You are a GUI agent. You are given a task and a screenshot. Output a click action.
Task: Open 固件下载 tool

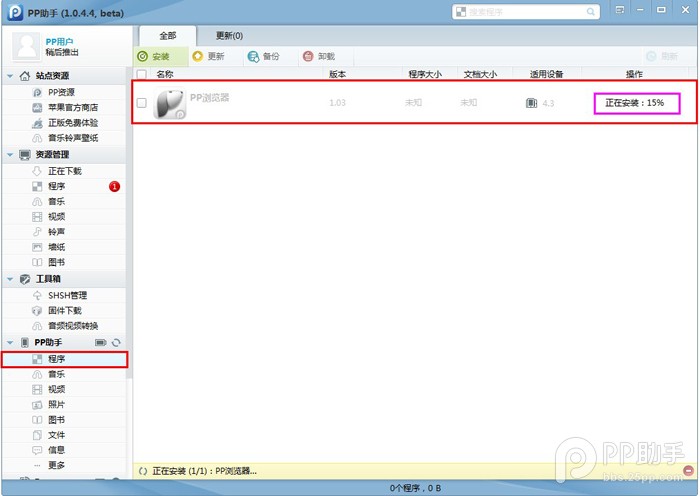[64, 310]
